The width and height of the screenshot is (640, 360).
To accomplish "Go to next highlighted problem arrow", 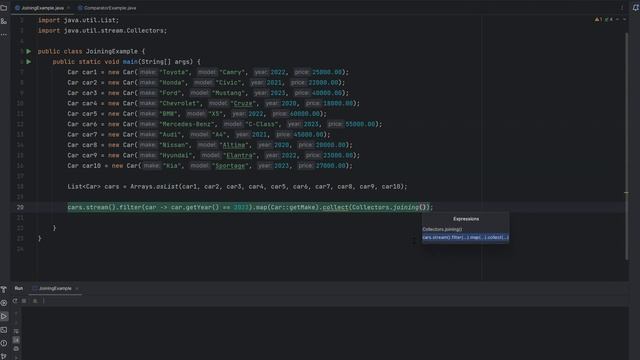I will point(624,19).
